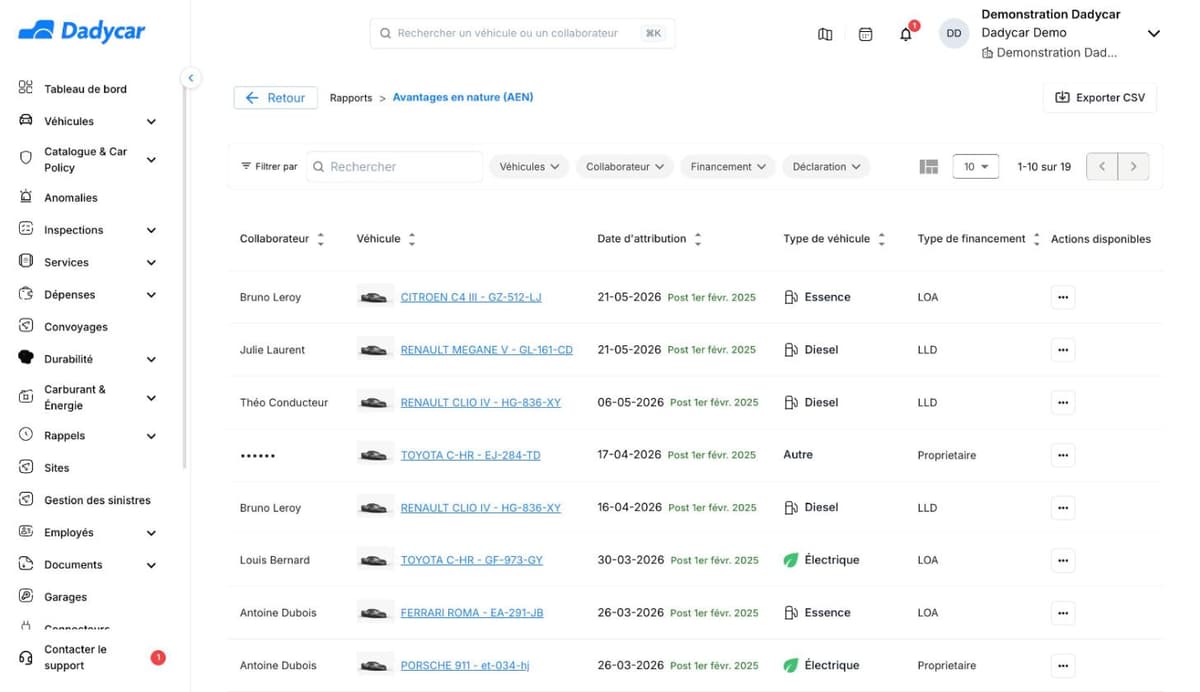Open actions menu for Théo Conducteur row
This screenshot has height=692, width=1200.
click(x=1063, y=402)
